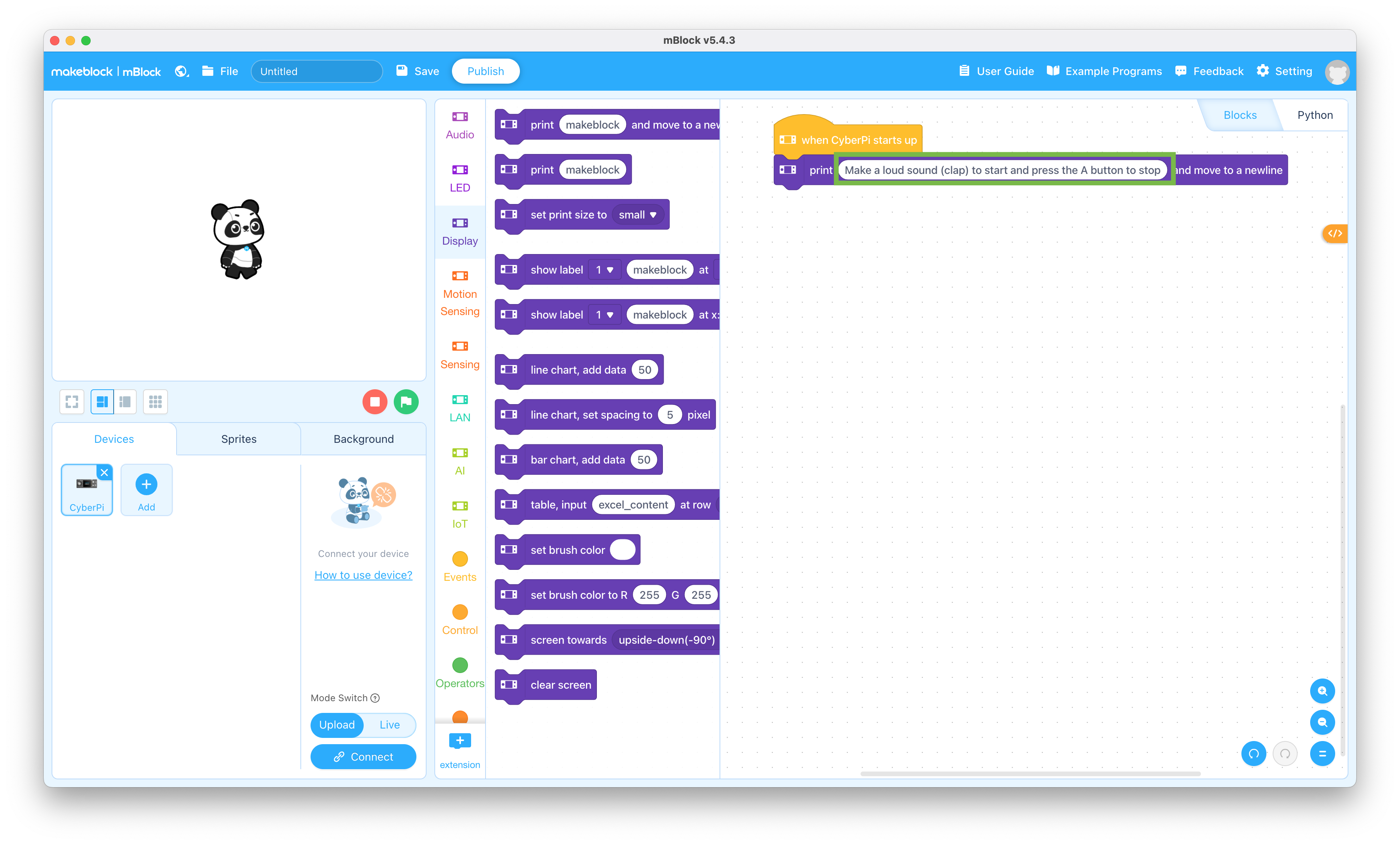Click the Sprites tab
This screenshot has height=845, width=1400.
coord(237,438)
